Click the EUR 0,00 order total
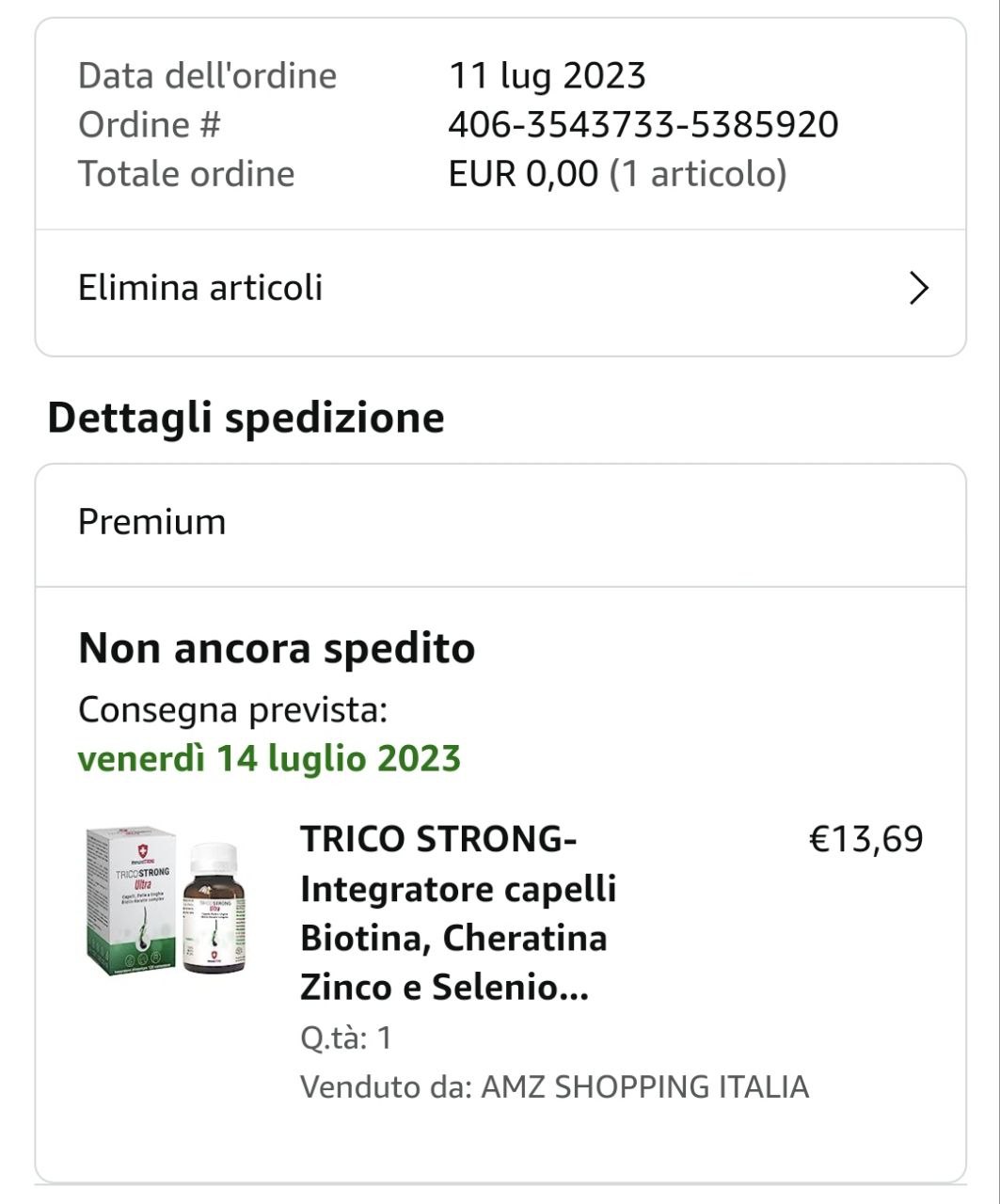Viewport: 1000px width, 1204px height. 523,174
